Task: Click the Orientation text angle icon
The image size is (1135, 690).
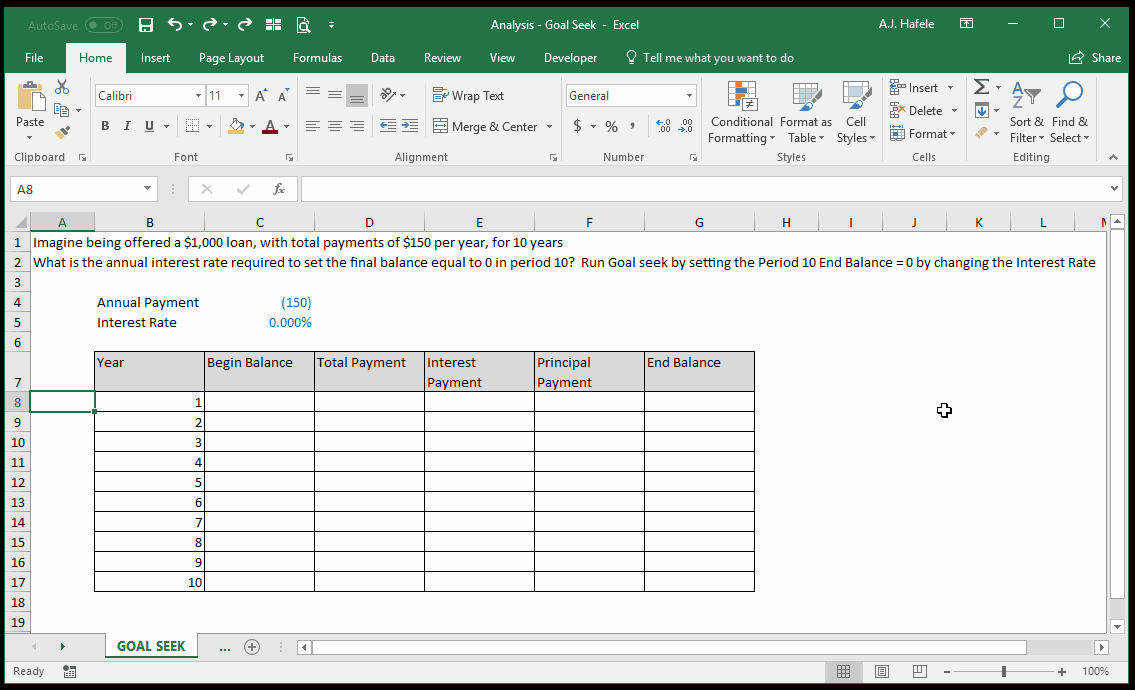Action: tap(389, 95)
